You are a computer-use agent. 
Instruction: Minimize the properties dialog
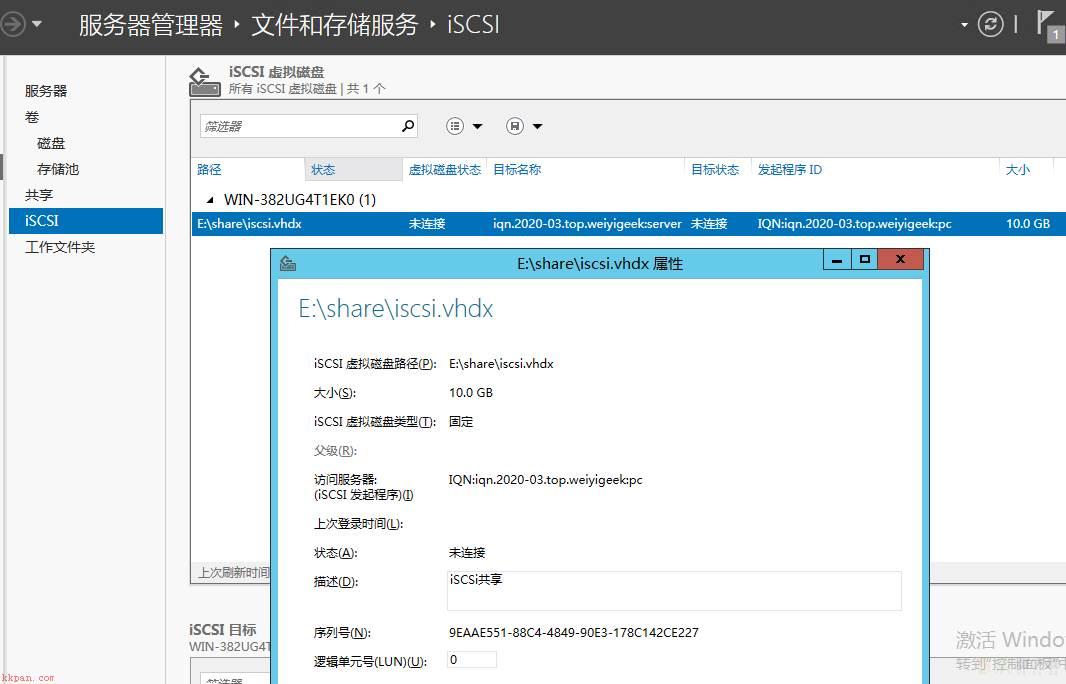(x=837, y=260)
